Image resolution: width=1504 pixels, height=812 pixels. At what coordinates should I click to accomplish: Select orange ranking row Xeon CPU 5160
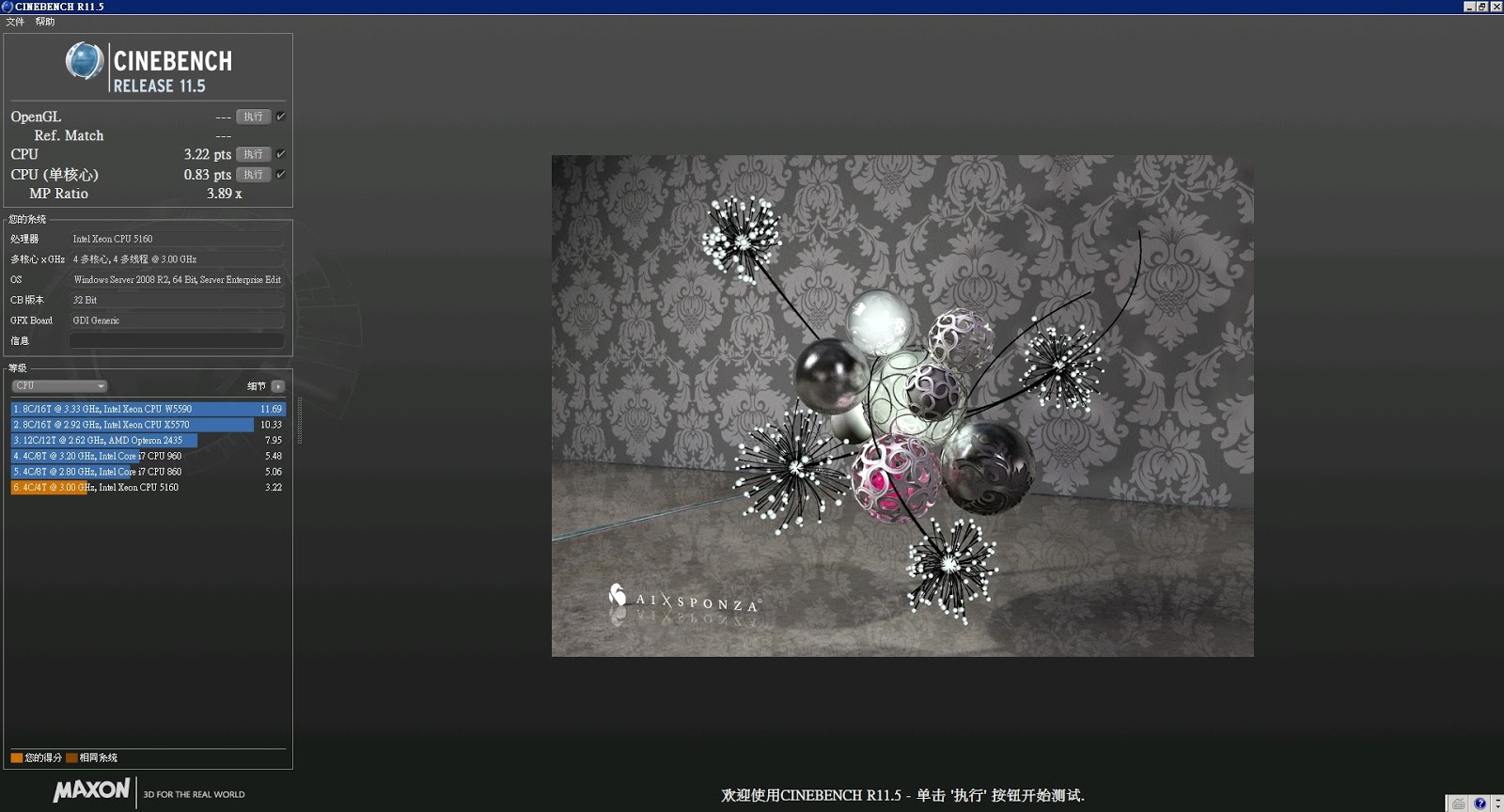coord(148,487)
